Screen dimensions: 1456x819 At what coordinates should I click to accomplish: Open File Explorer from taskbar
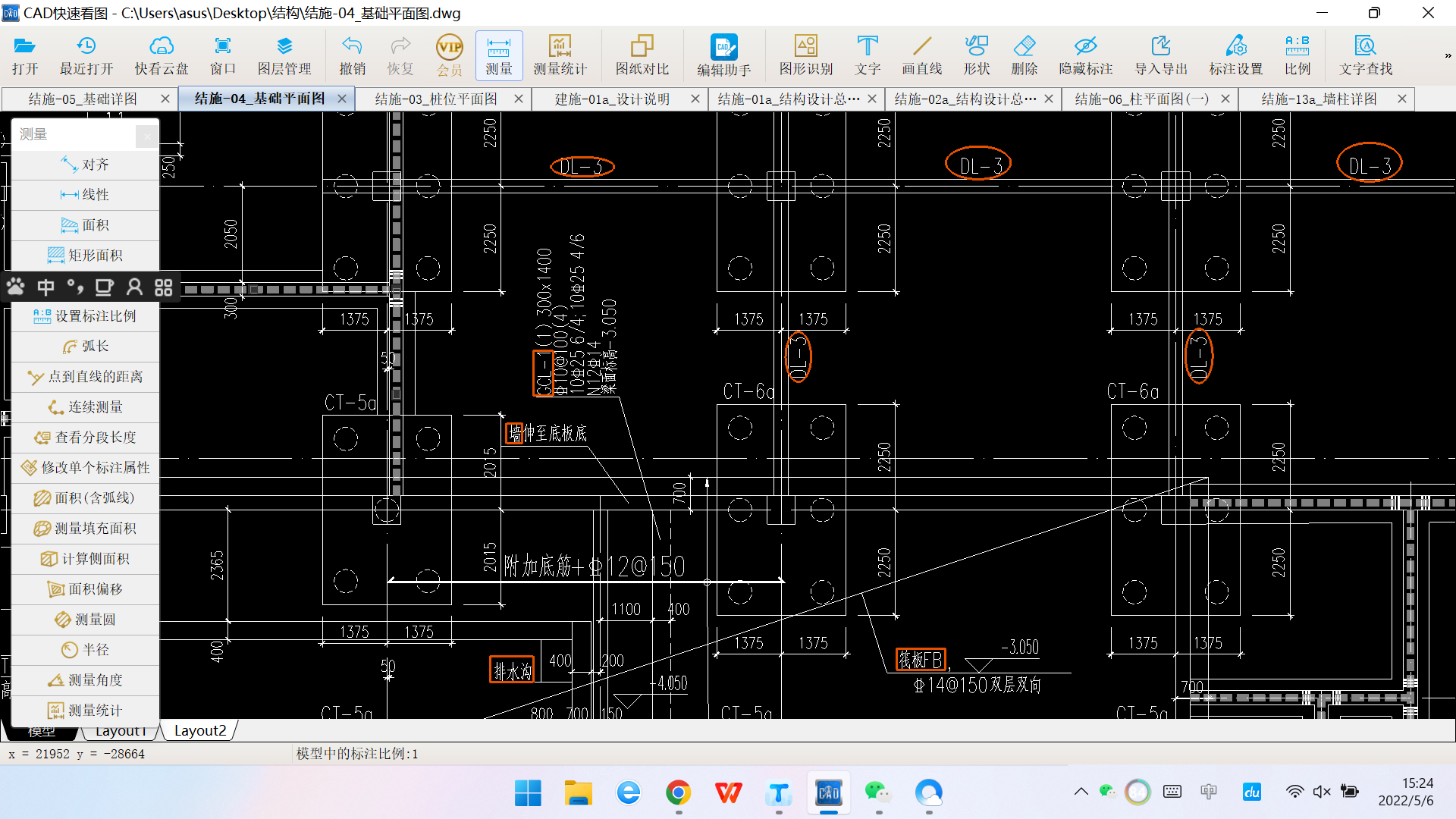(x=579, y=793)
